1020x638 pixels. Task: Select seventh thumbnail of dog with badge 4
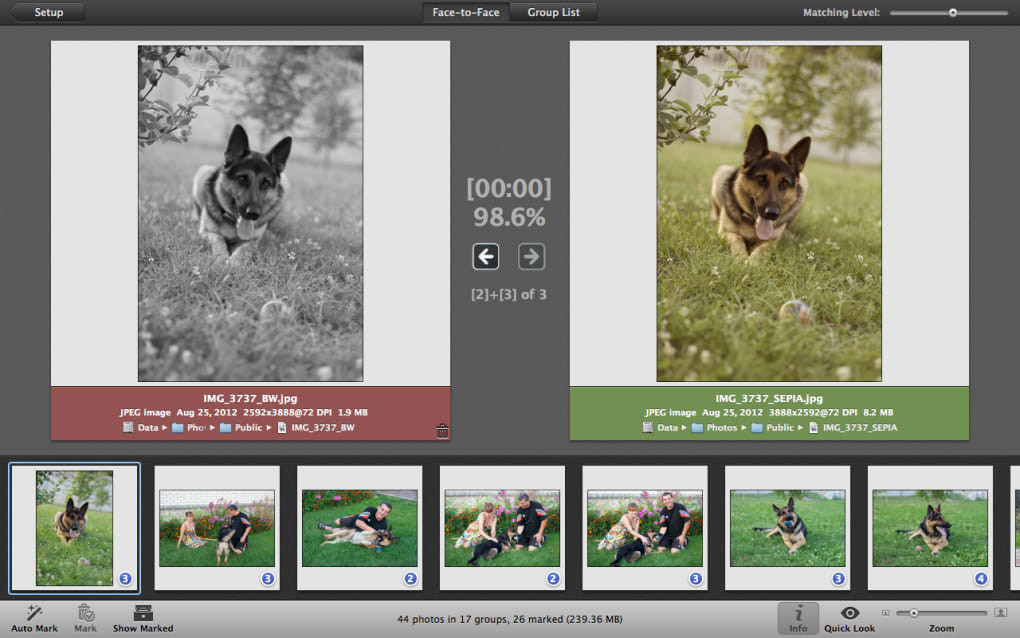tap(930, 528)
